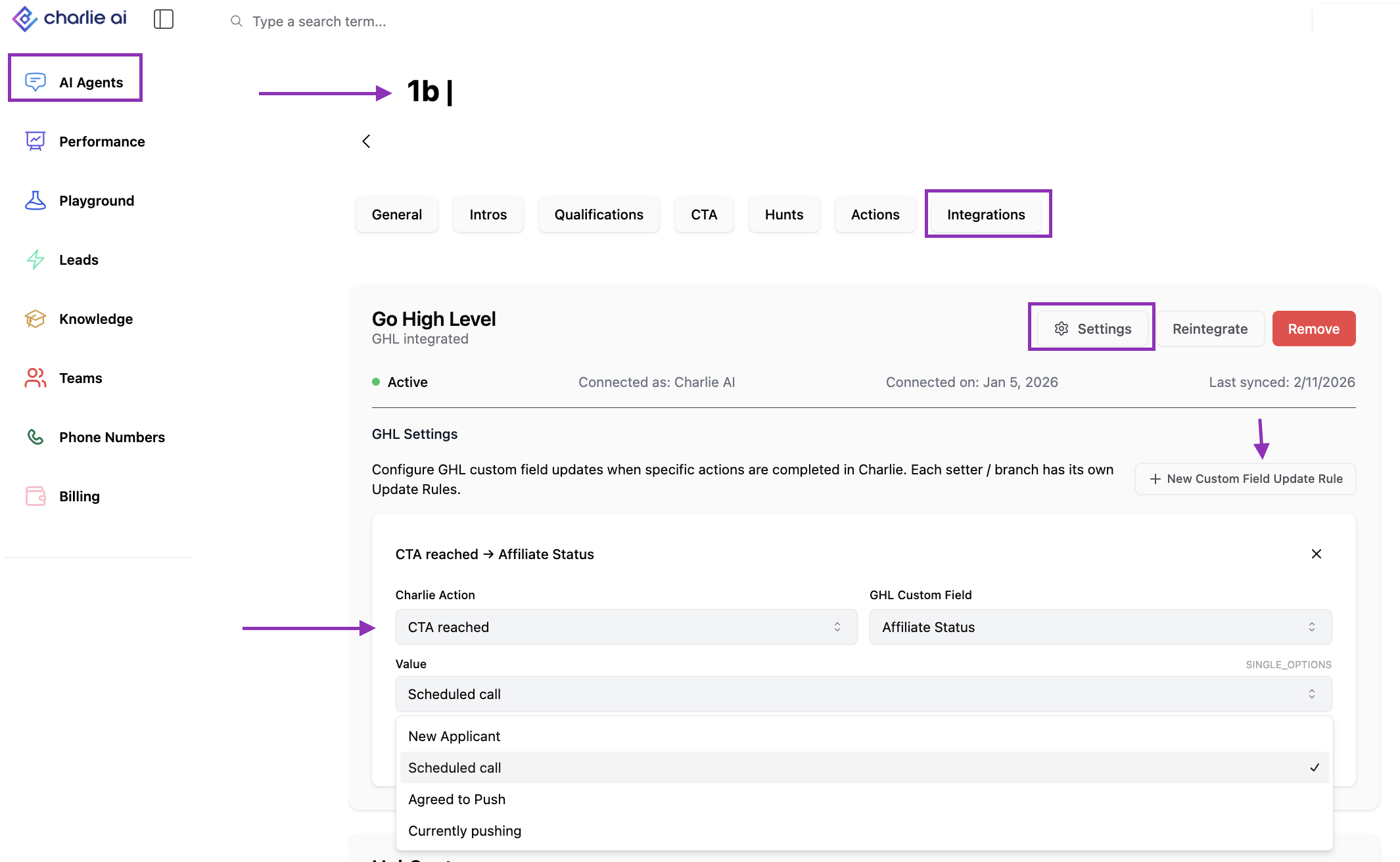Screen dimensions: 1400x862
Task: Click the SINGLE_OPTIONS type label
Action: pyautogui.click(x=1289, y=665)
